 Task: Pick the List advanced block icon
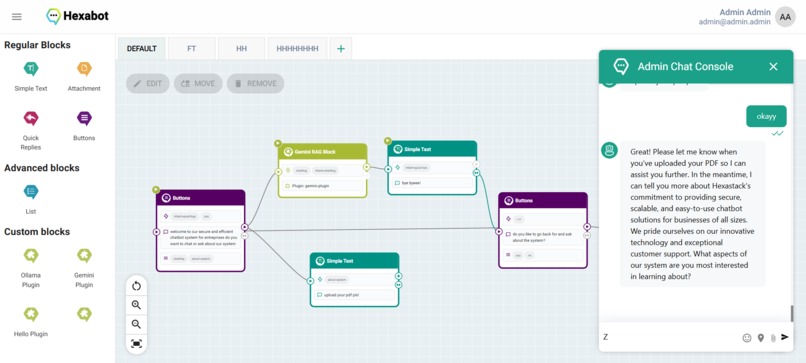[x=31, y=192]
